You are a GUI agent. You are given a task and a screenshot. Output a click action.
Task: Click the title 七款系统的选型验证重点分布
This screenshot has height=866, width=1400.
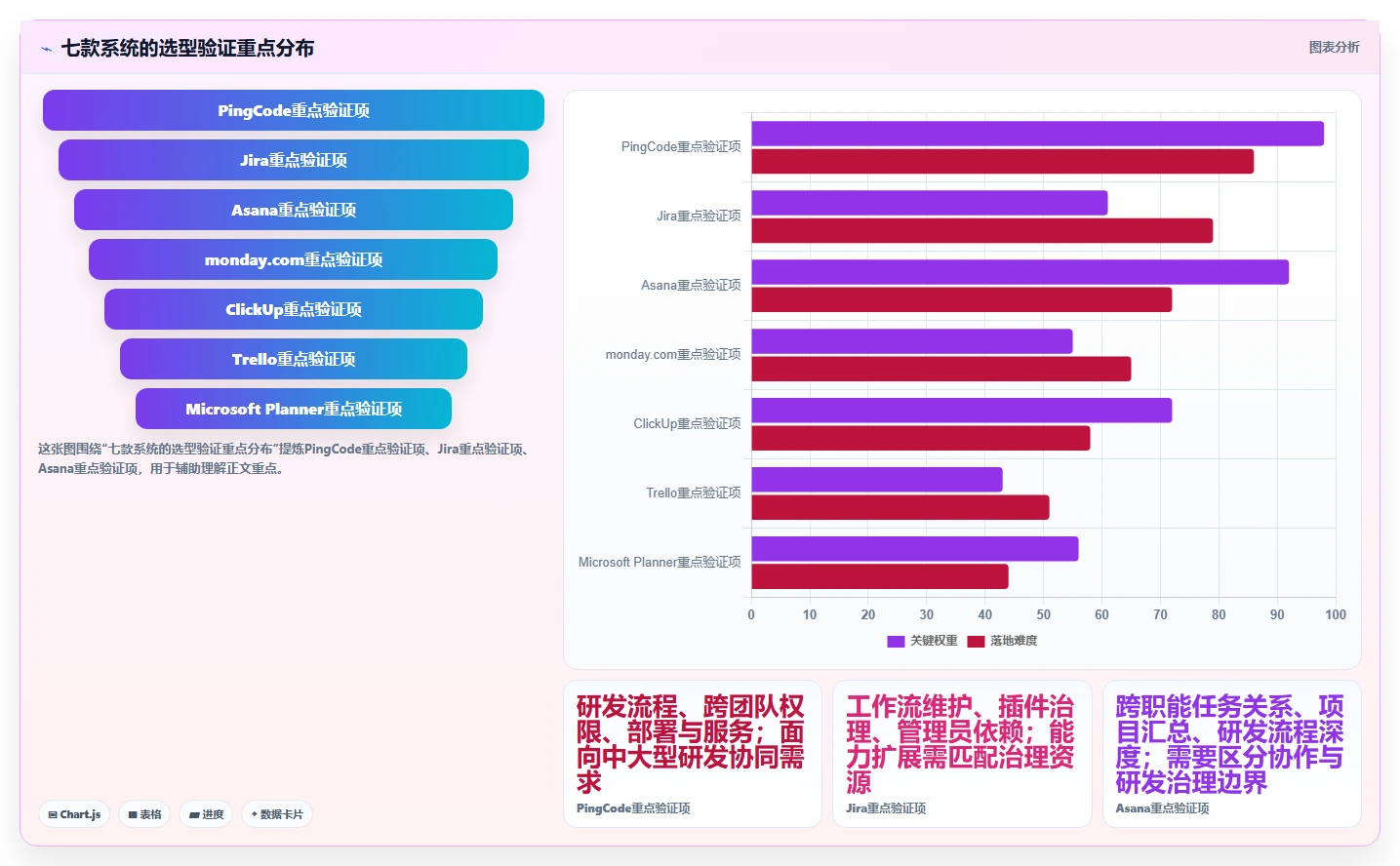[x=187, y=48]
